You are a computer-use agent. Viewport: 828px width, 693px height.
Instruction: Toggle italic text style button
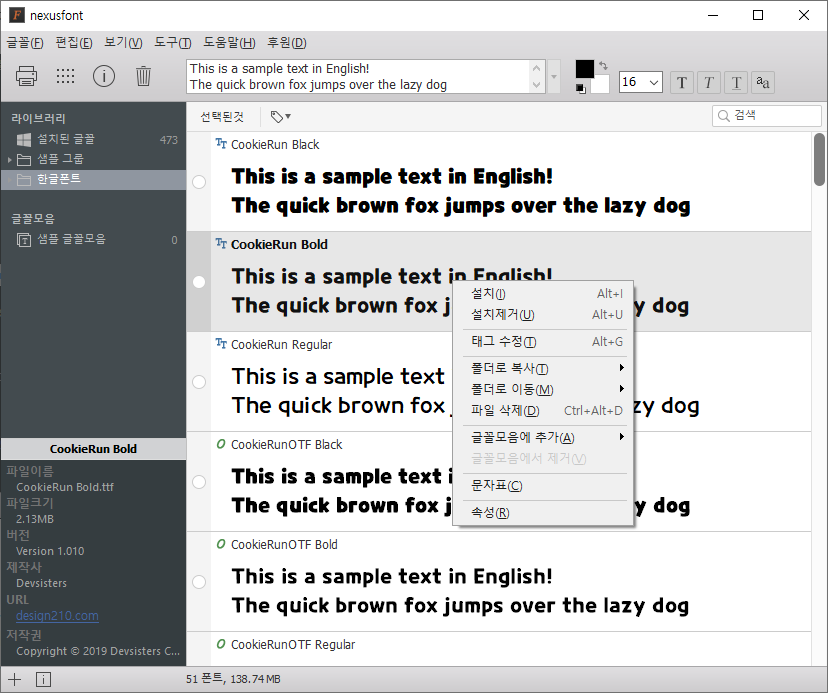tap(709, 82)
